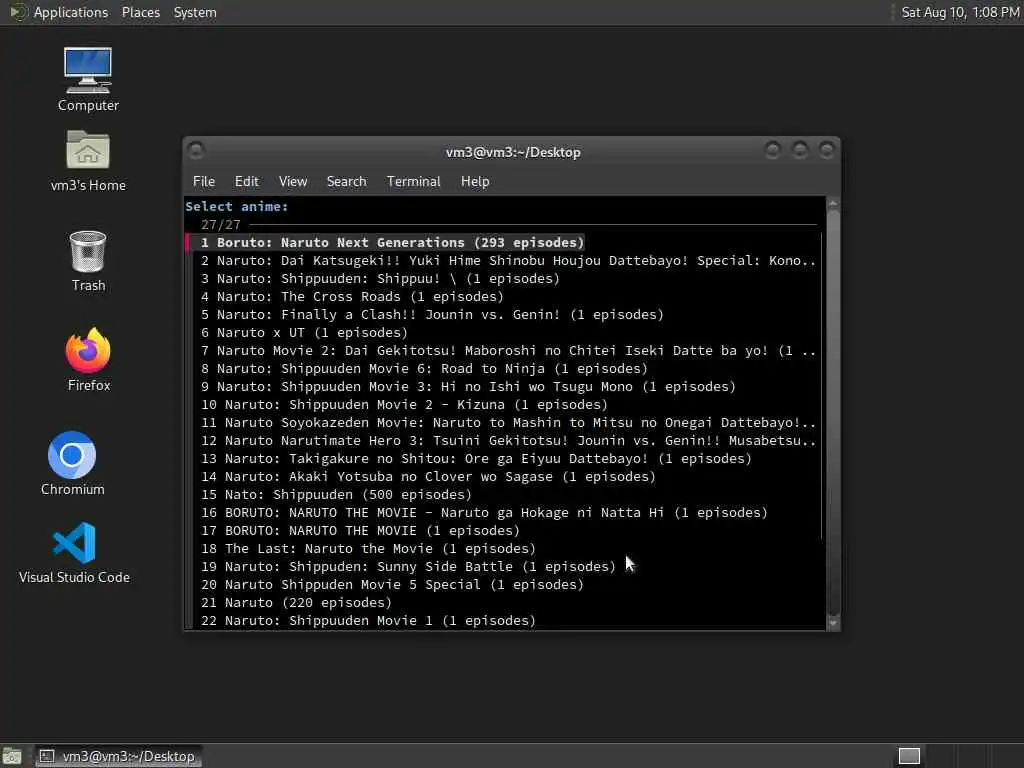Select Naruto x UT entry
The width and height of the screenshot is (1024, 768).
click(304, 332)
